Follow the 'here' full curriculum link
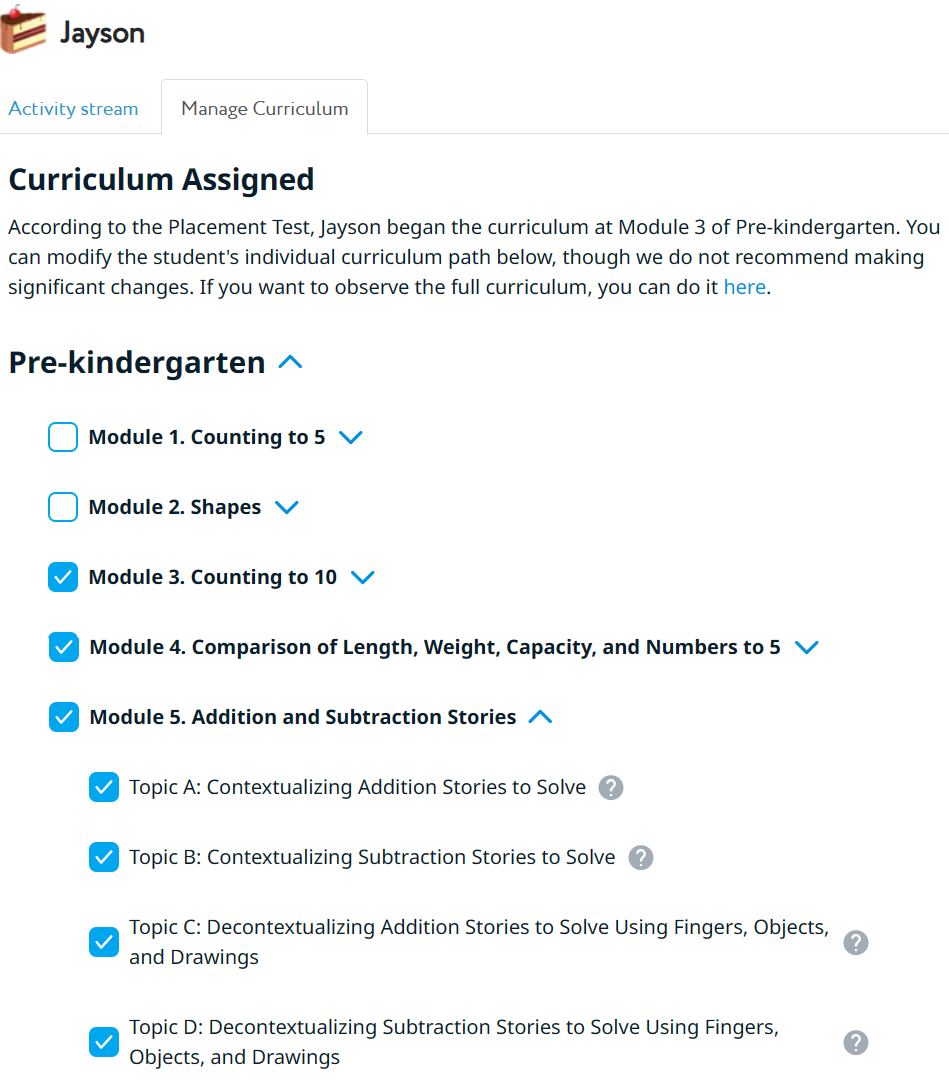949x1089 pixels. tap(744, 287)
